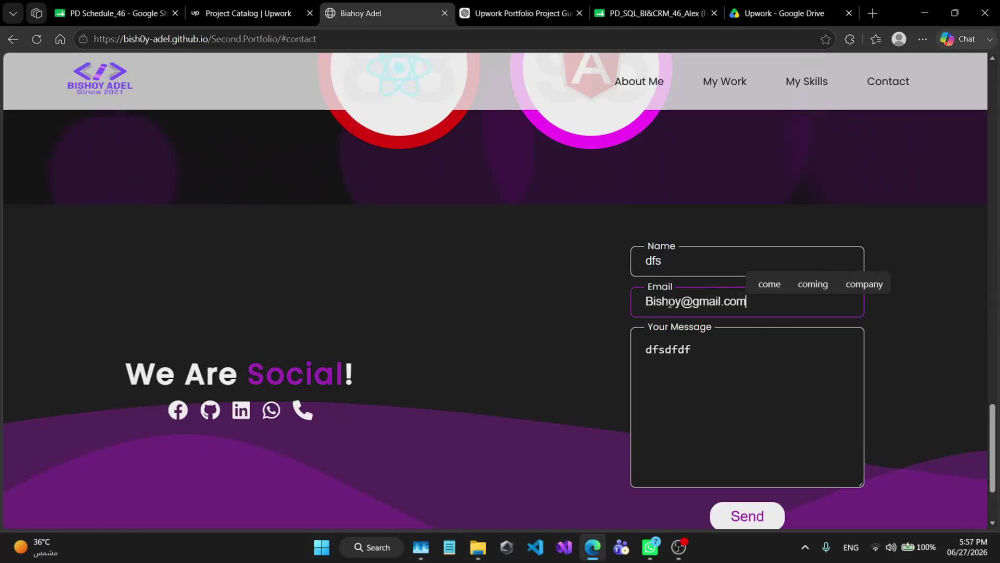Viewport: 1000px width, 563px height.
Task: Click the page vertical scrollbar thumb
Action: pos(992,448)
